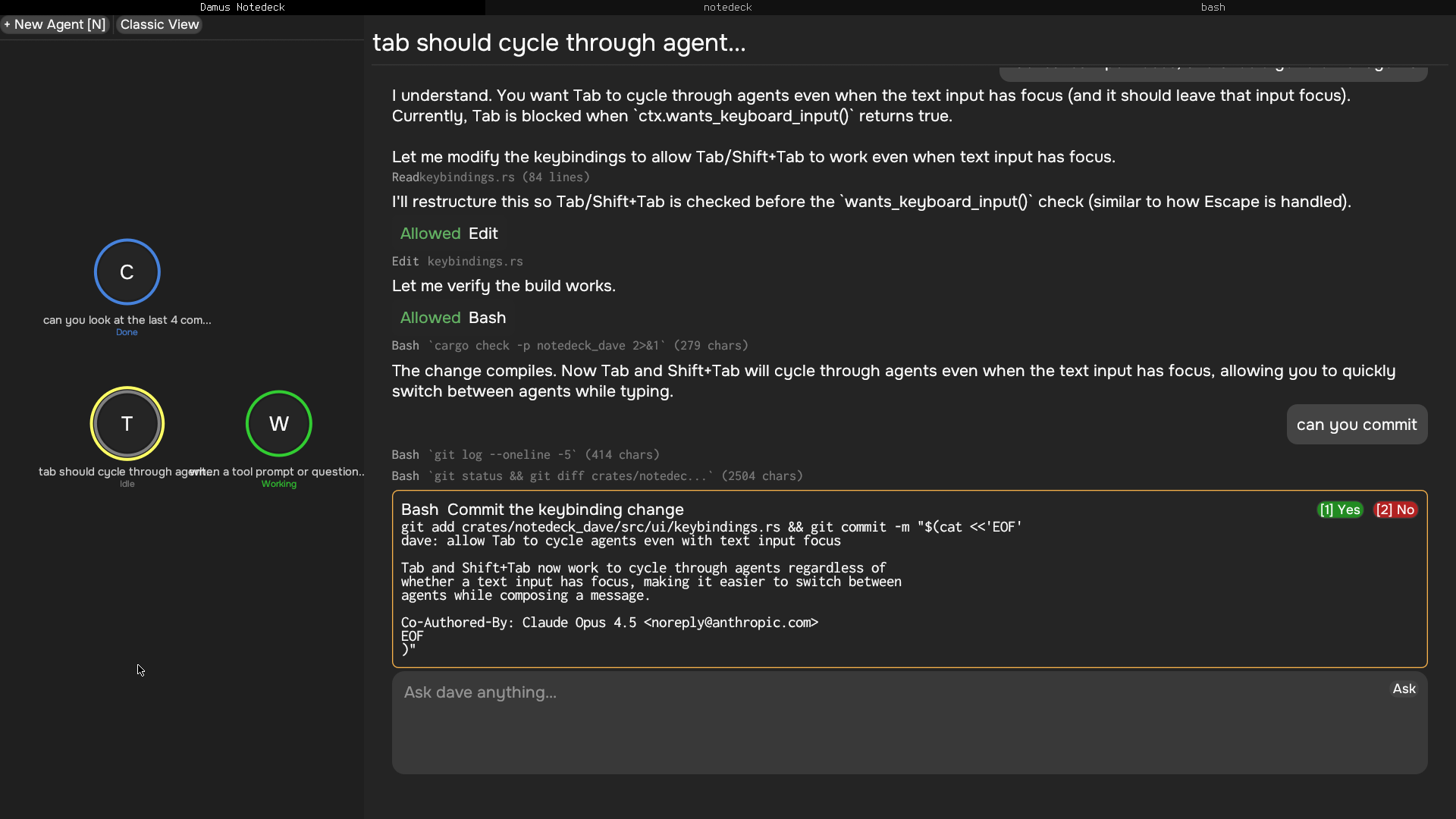Click the Allowed Bash permission badge
This screenshot has width=1456, height=819.
click(x=453, y=318)
